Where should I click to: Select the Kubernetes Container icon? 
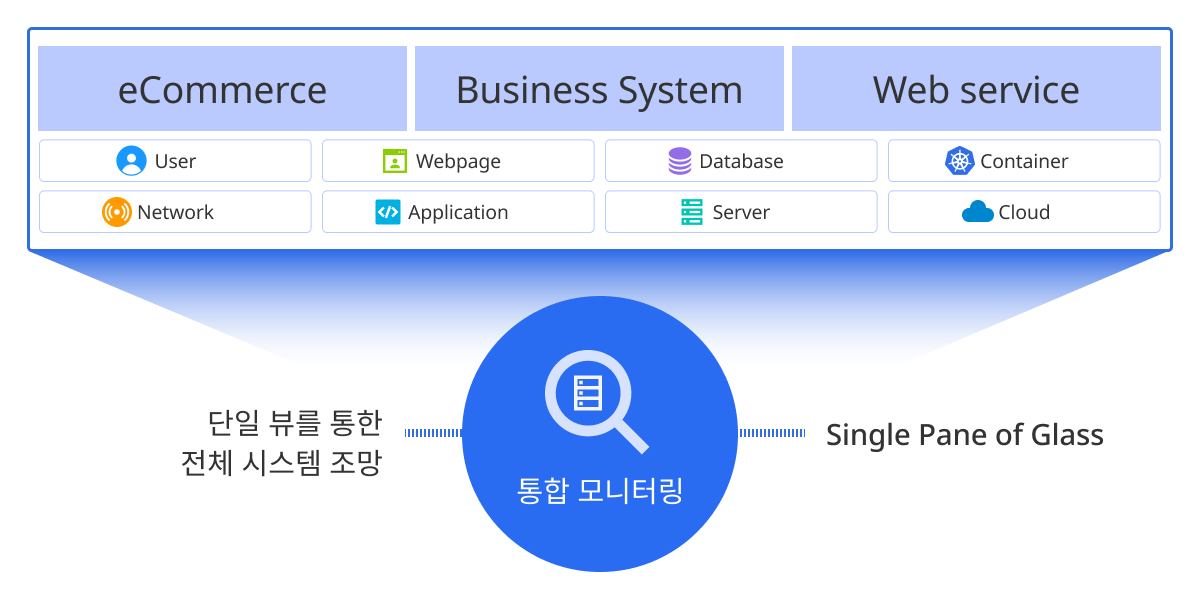pyautogui.click(x=960, y=160)
